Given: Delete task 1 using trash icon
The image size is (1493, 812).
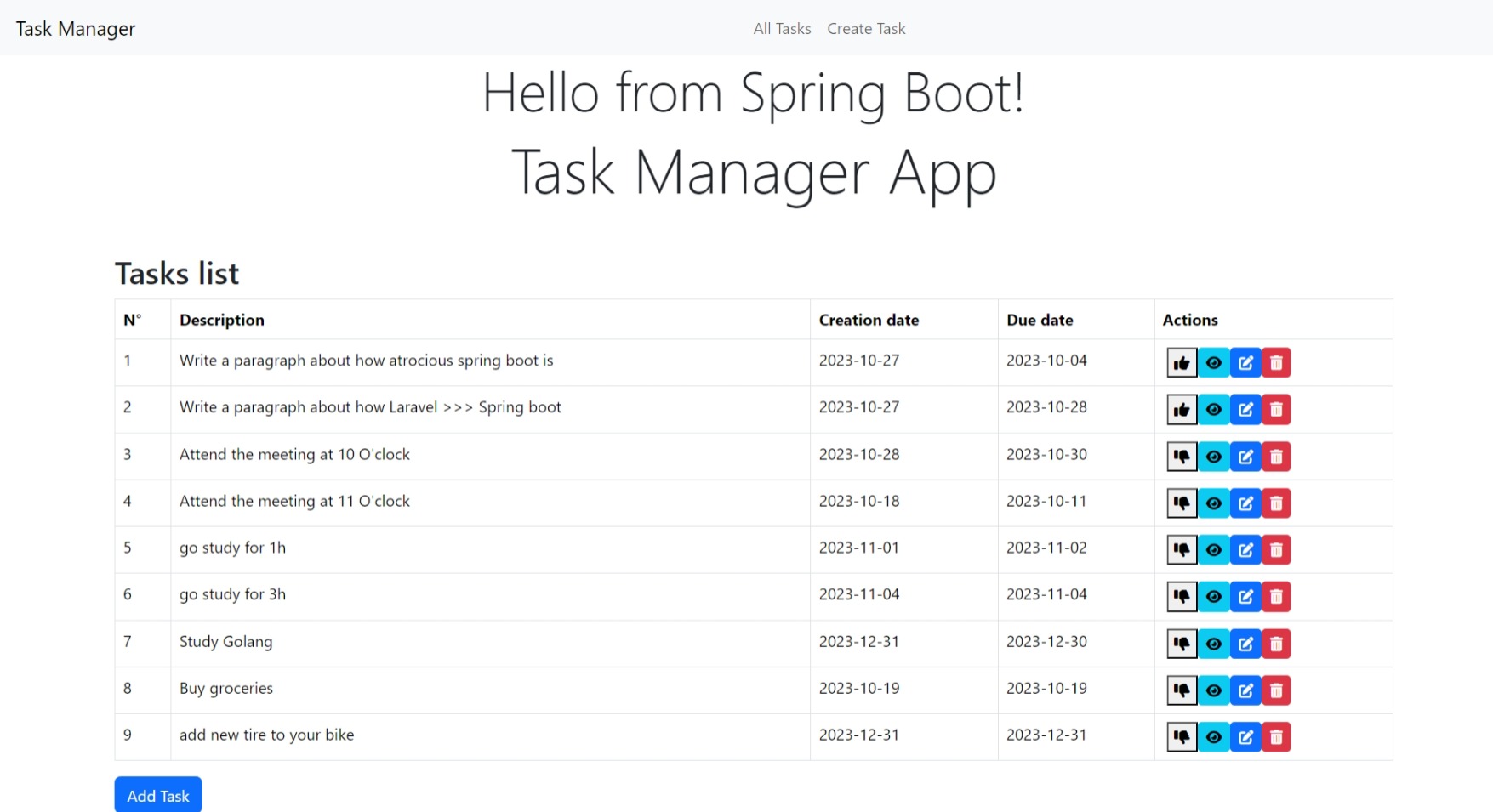Looking at the screenshot, I should [x=1276, y=363].
